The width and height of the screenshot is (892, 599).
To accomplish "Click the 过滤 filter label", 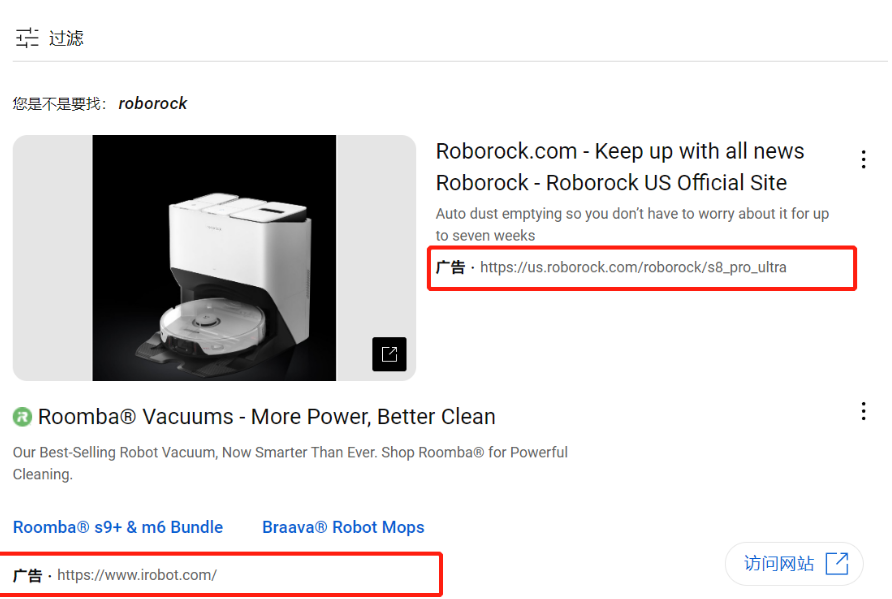I will tap(66, 38).
